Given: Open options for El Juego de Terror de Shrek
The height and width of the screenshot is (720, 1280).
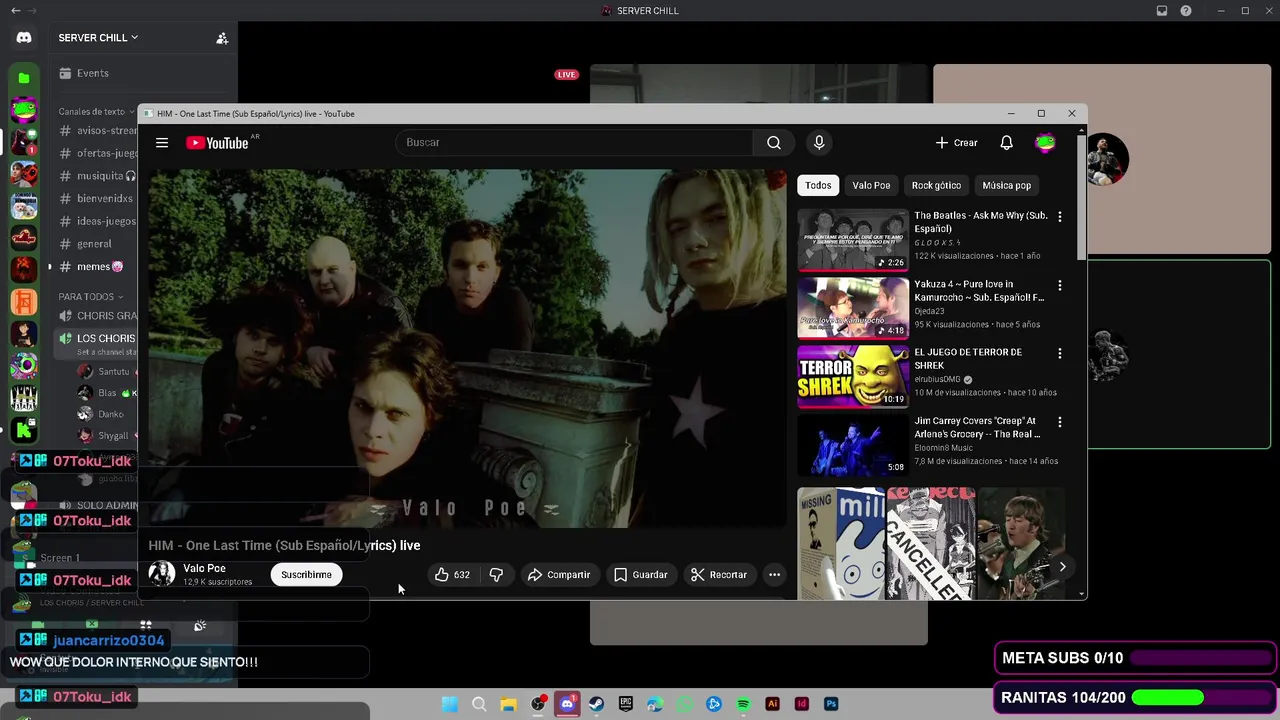Looking at the screenshot, I should click(x=1060, y=353).
